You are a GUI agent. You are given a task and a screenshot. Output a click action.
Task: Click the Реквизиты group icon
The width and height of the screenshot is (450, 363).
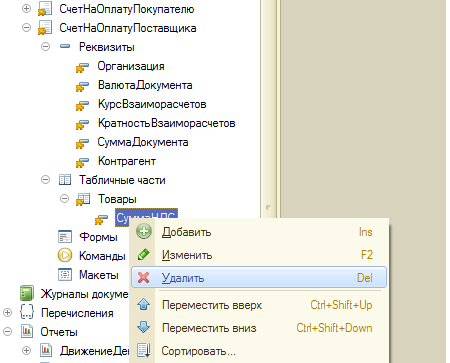coord(65,47)
